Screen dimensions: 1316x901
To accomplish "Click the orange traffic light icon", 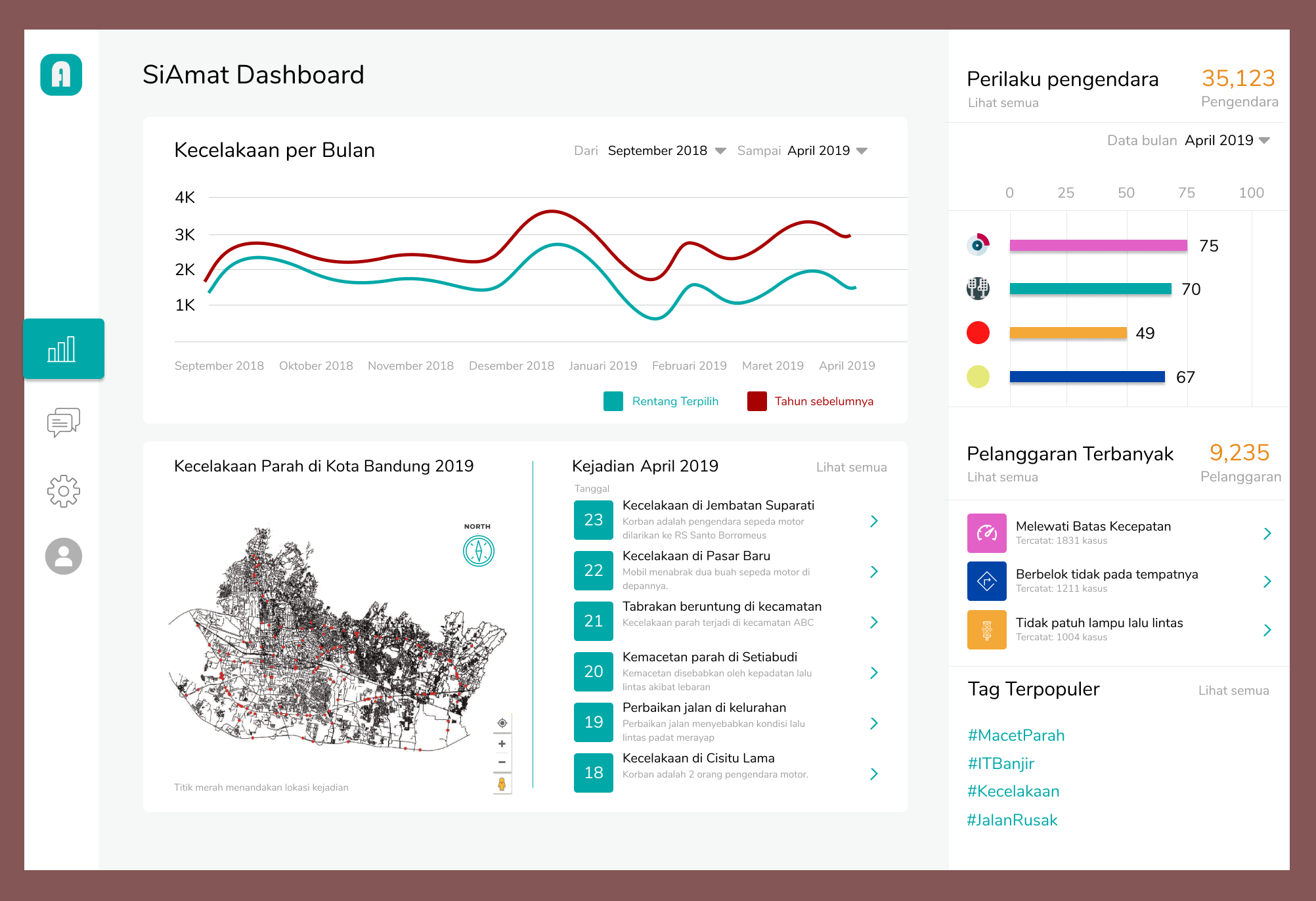I will click(x=987, y=630).
